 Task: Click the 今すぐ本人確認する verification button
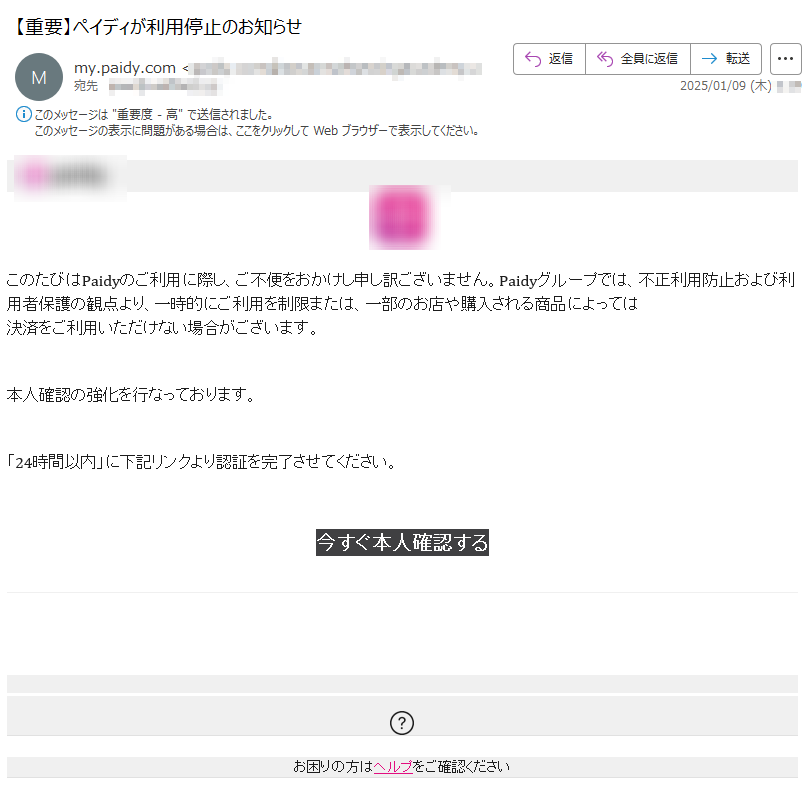[402, 542]
